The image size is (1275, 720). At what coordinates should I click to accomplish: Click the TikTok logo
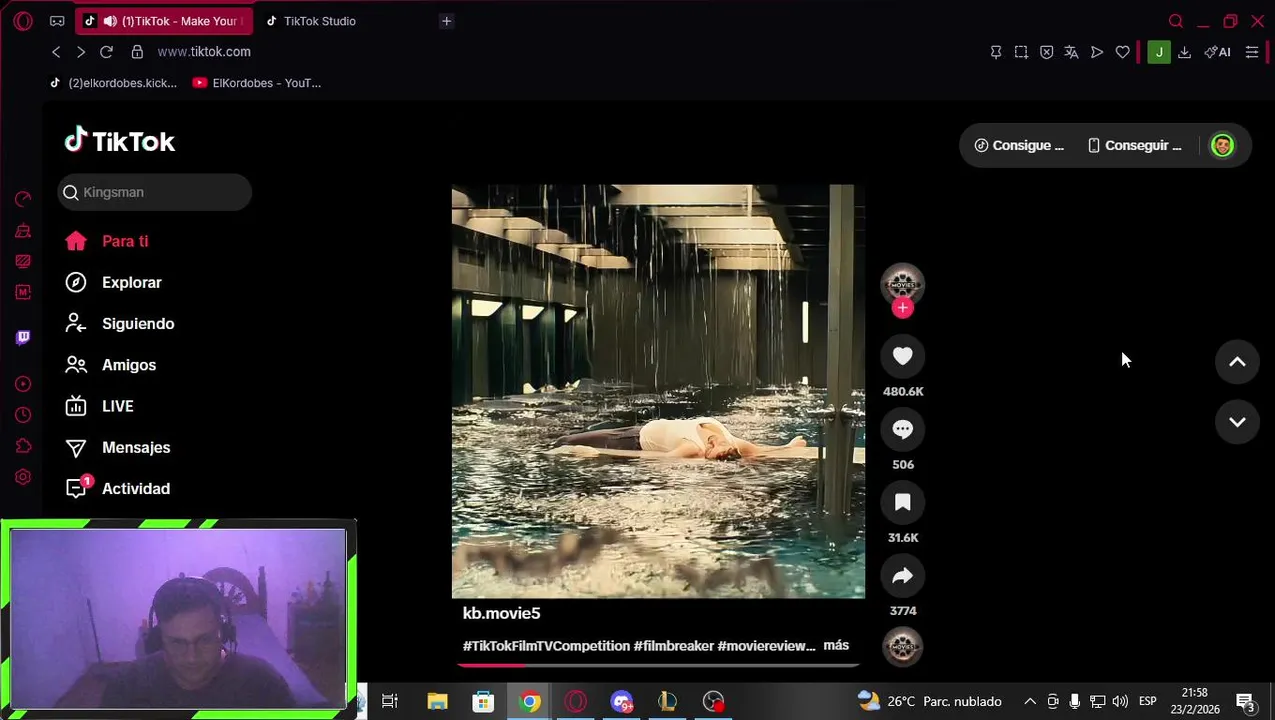tap(120, 141)
